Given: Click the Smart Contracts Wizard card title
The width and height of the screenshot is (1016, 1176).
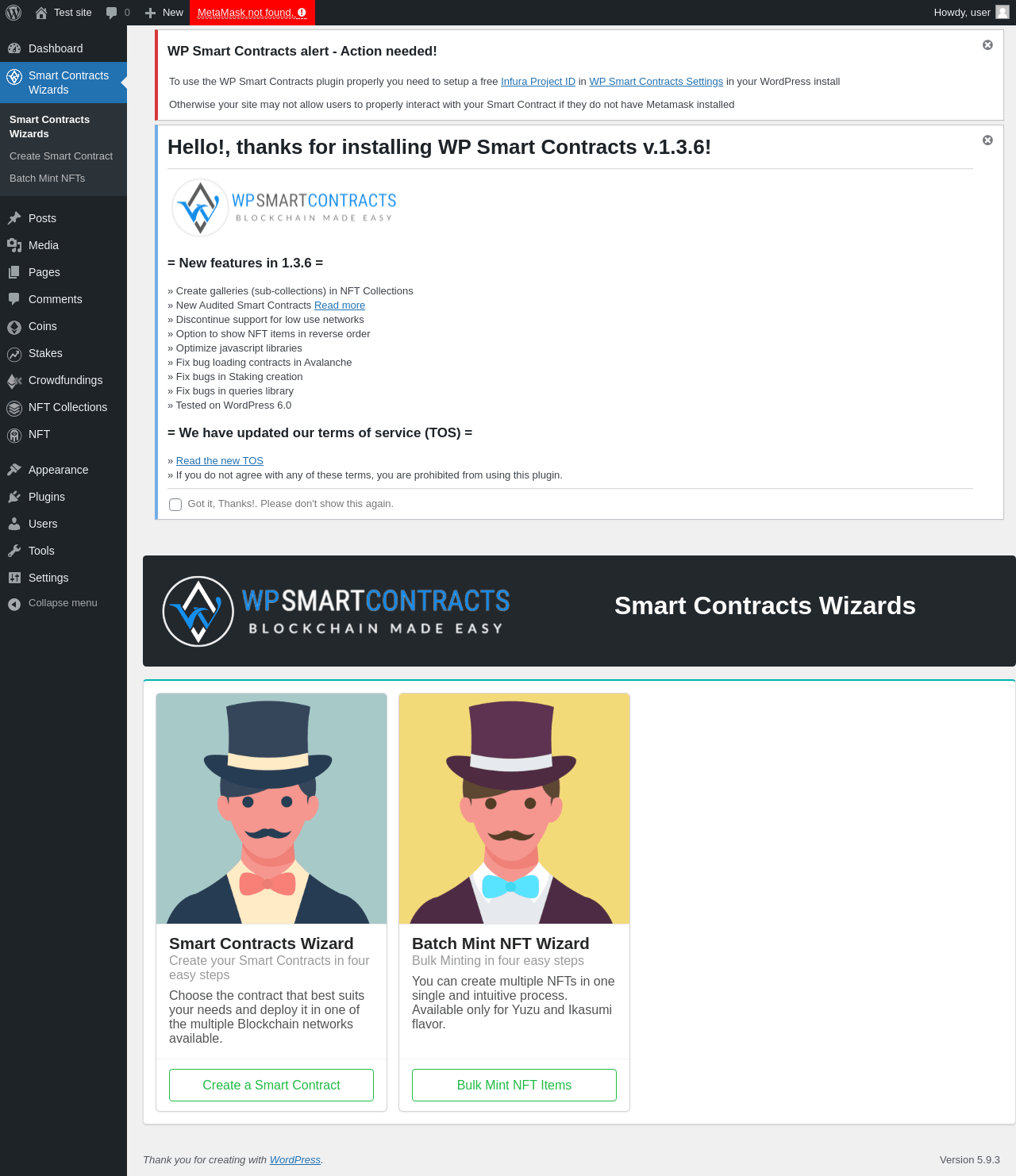Looking at the screenshot, I should (x=261, y=943).
